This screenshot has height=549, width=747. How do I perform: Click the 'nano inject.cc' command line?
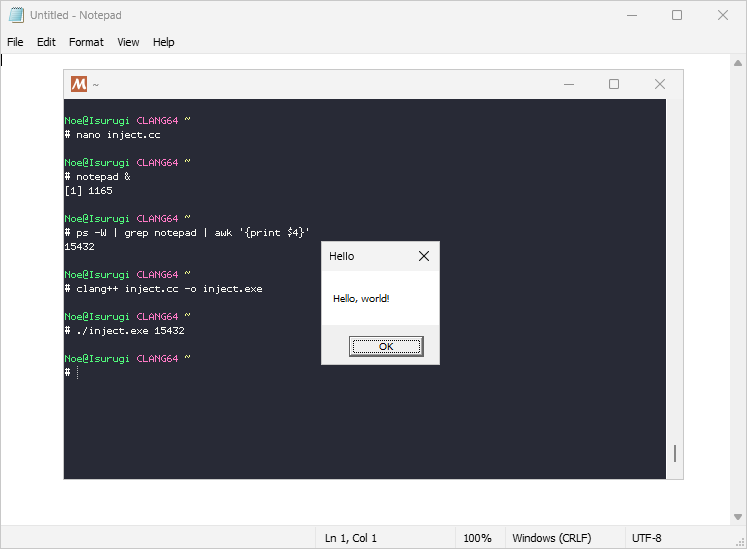tap(112, 135)
